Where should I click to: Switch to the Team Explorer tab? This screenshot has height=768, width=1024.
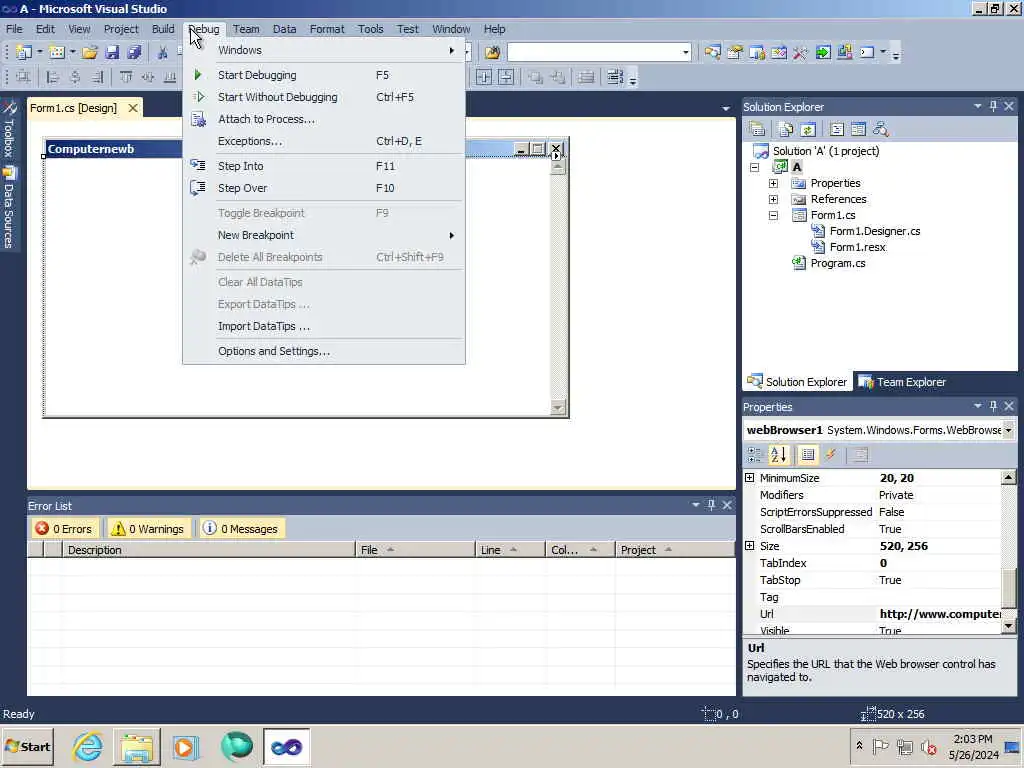pos(902,382)
